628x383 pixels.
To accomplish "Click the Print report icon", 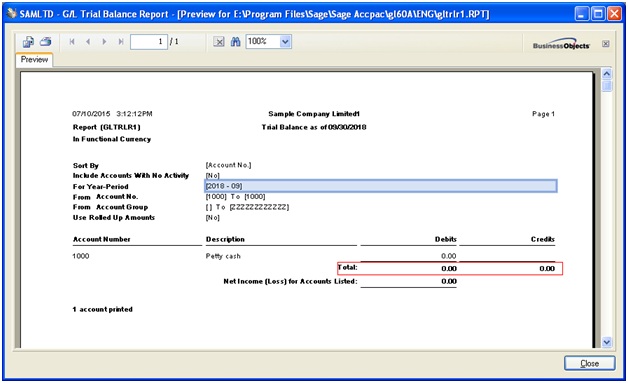I will tap(46, 41).
